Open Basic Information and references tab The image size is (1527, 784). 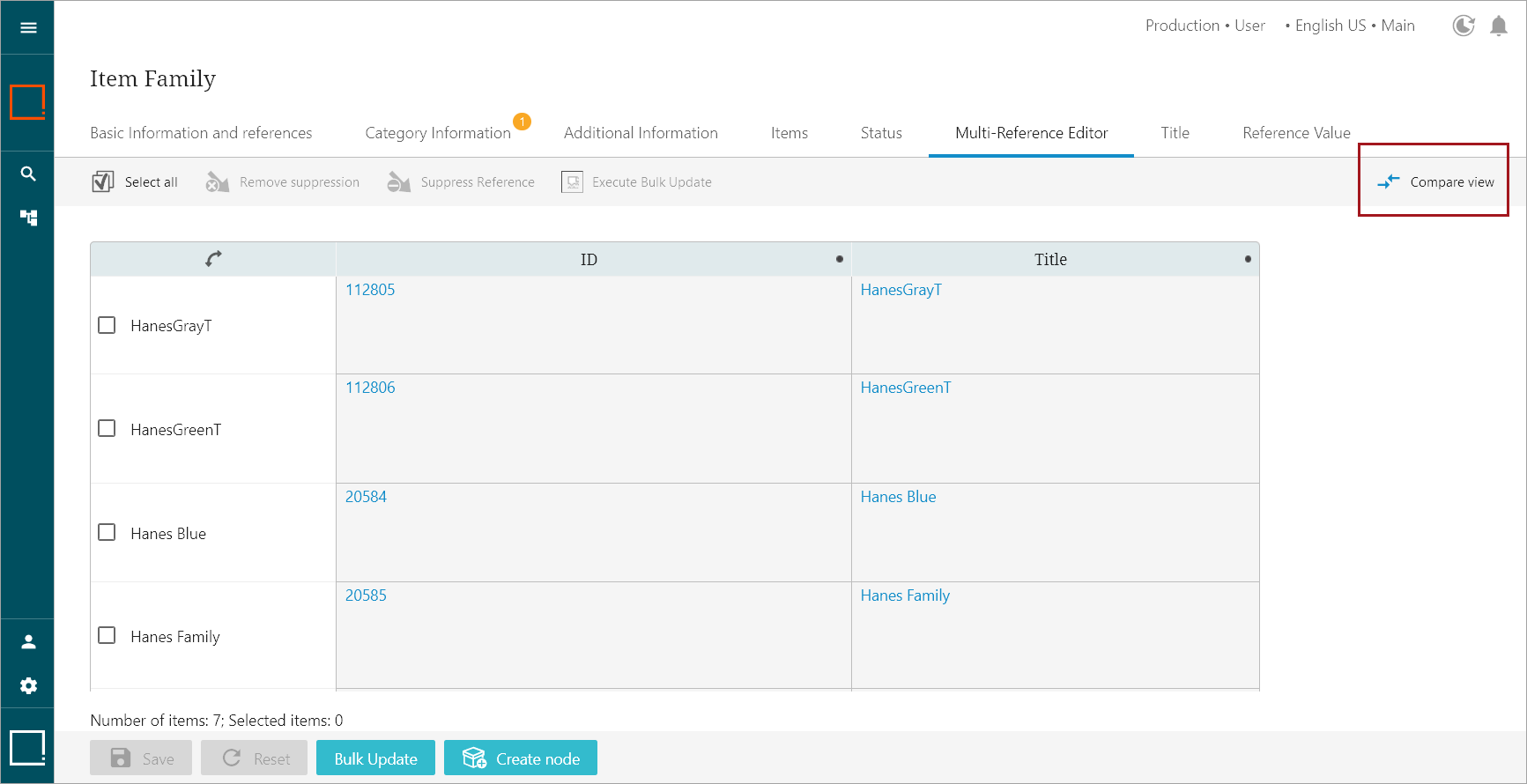click(201, 133)
